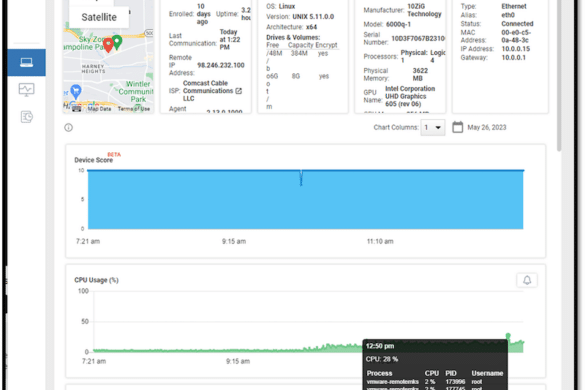Click the 12:50 pm tooltip header
Screen dimensions: 585x390
pos(380,346)
